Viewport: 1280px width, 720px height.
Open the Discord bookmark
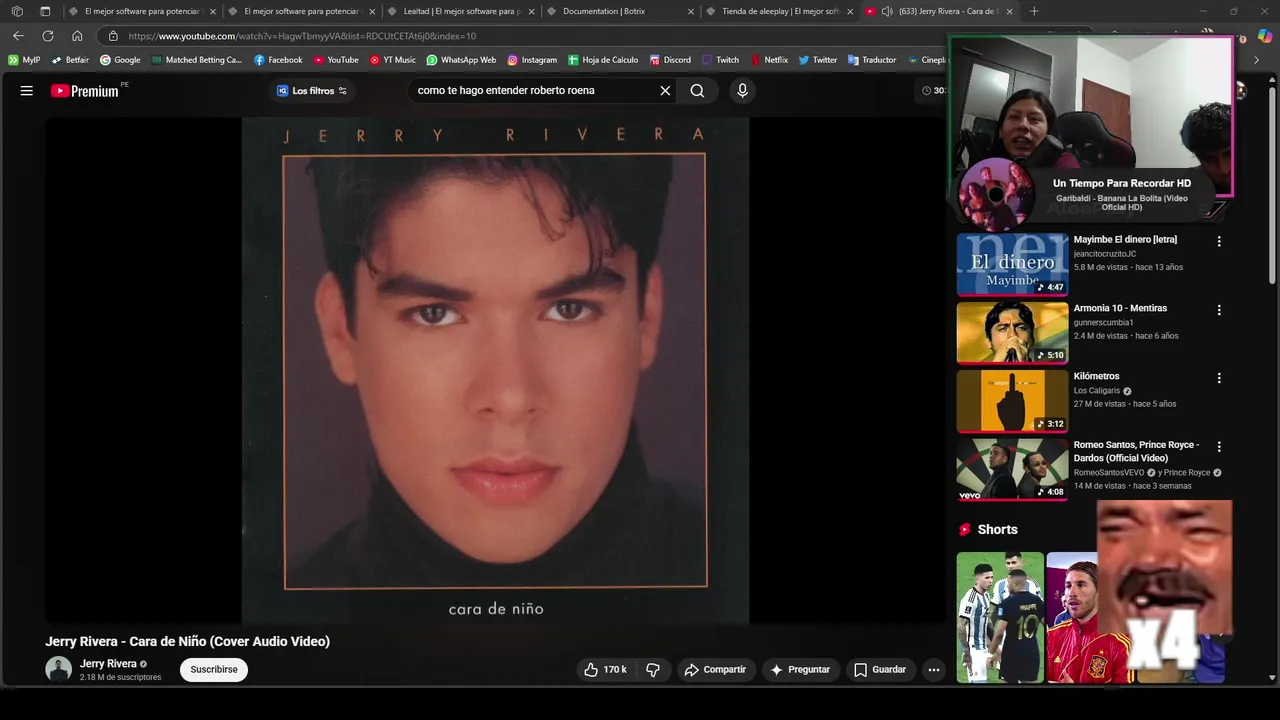pyautogui.click(x=670, y=60)
